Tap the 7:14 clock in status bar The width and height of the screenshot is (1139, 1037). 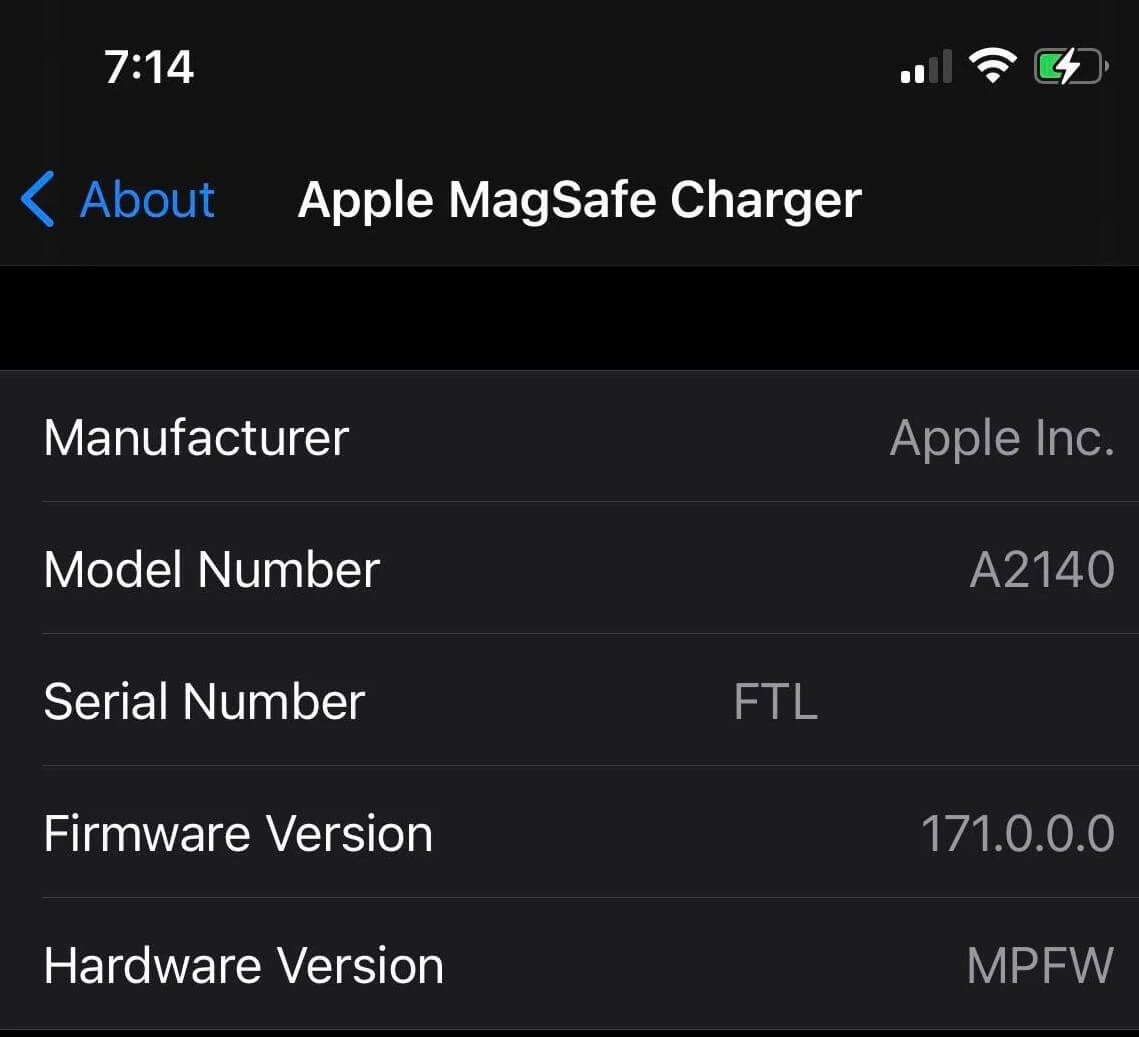click(x=149, y=67)
